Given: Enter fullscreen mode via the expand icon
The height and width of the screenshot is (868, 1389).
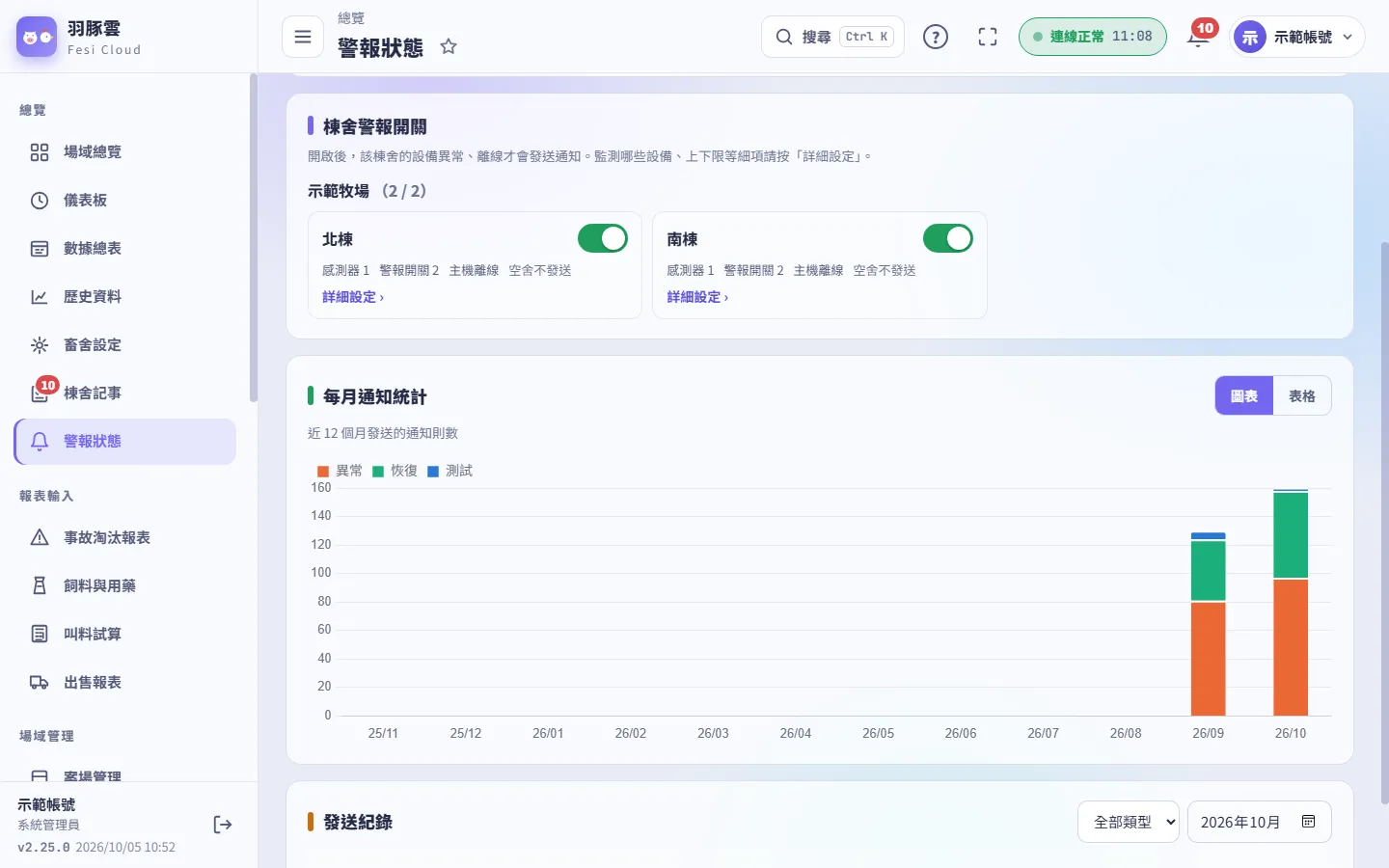Looking at the screenshot, I should (988, 37).
